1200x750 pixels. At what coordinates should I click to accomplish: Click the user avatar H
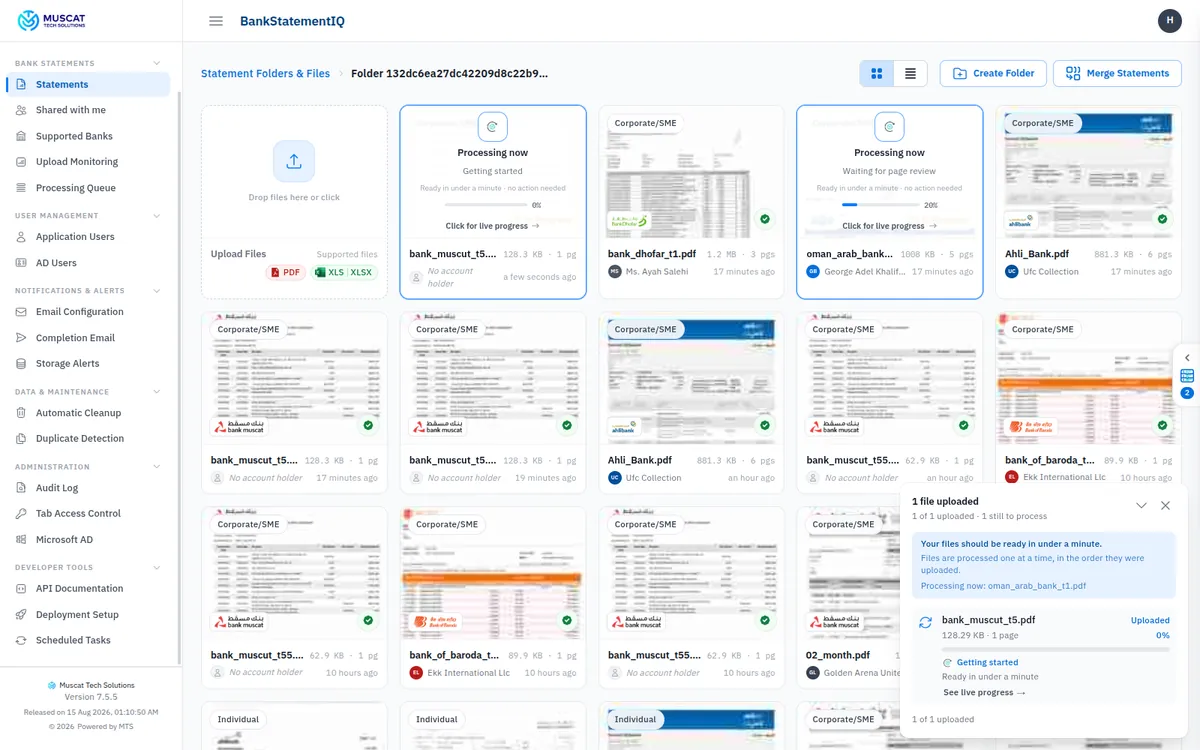1169,20
